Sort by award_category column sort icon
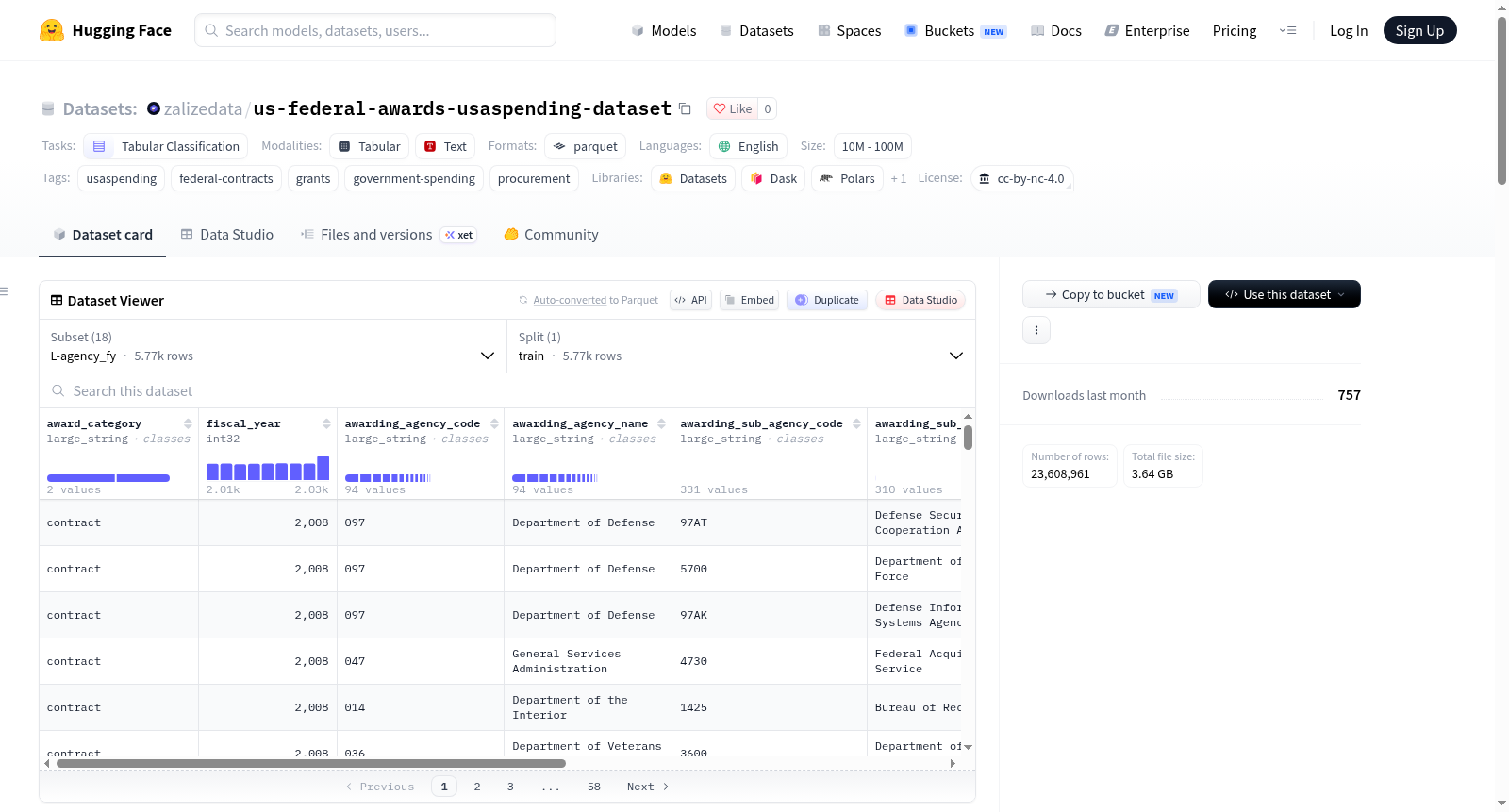 (188, 423)
